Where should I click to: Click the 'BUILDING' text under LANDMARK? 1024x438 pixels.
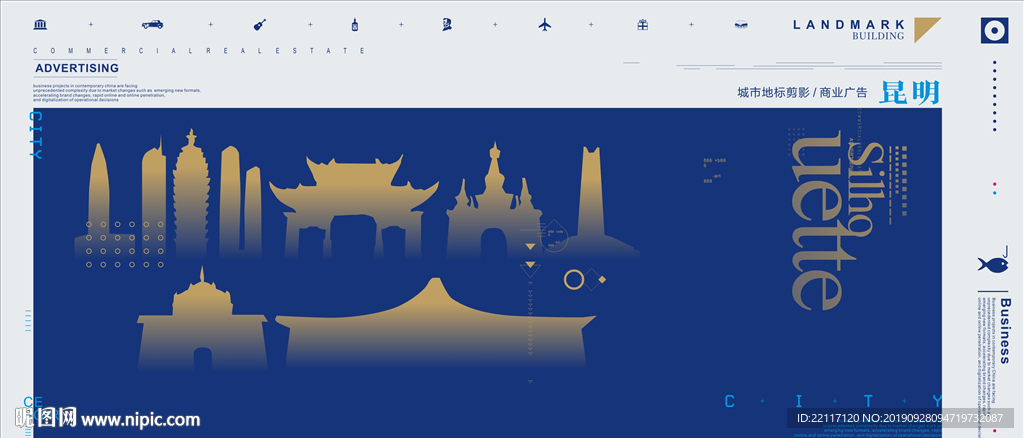[x=878, y=37]
